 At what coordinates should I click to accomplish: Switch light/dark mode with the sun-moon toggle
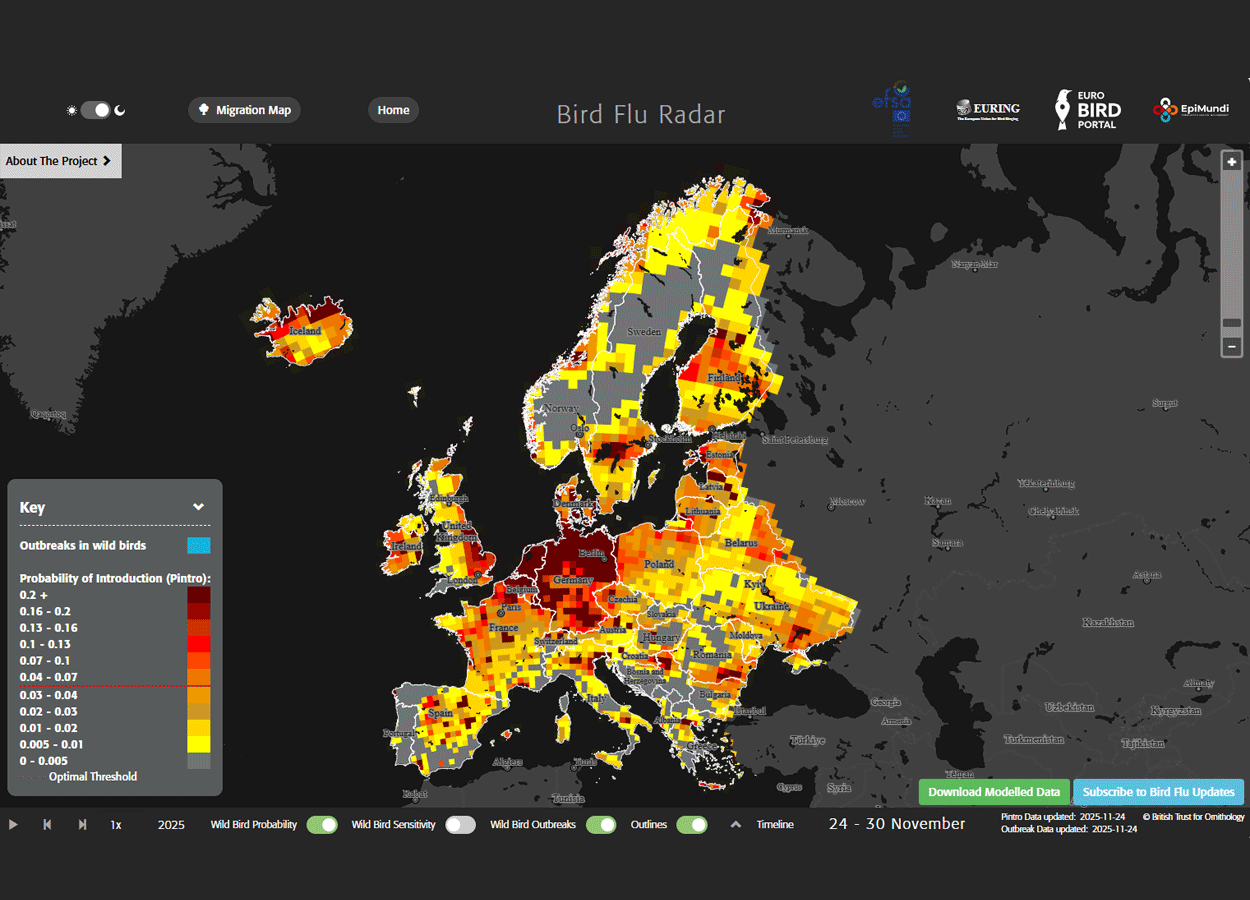(96, 110)
